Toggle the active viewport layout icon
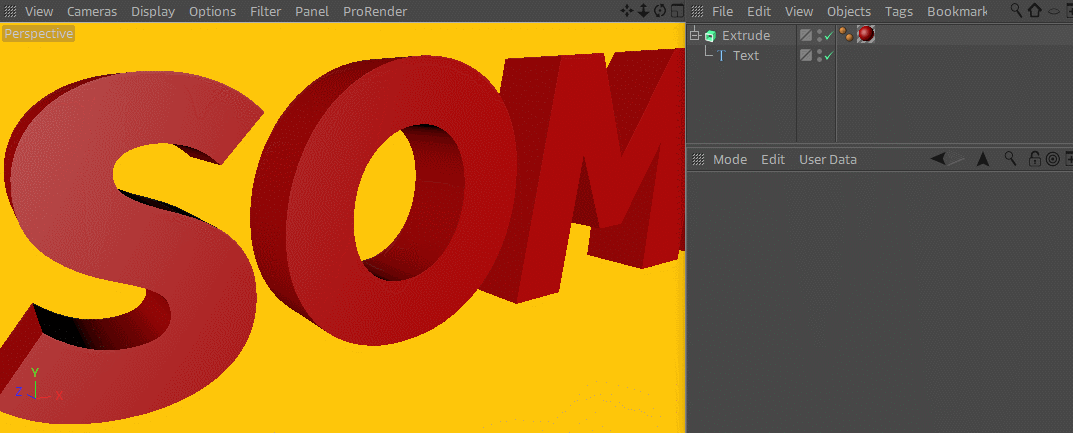 point(677,11)
